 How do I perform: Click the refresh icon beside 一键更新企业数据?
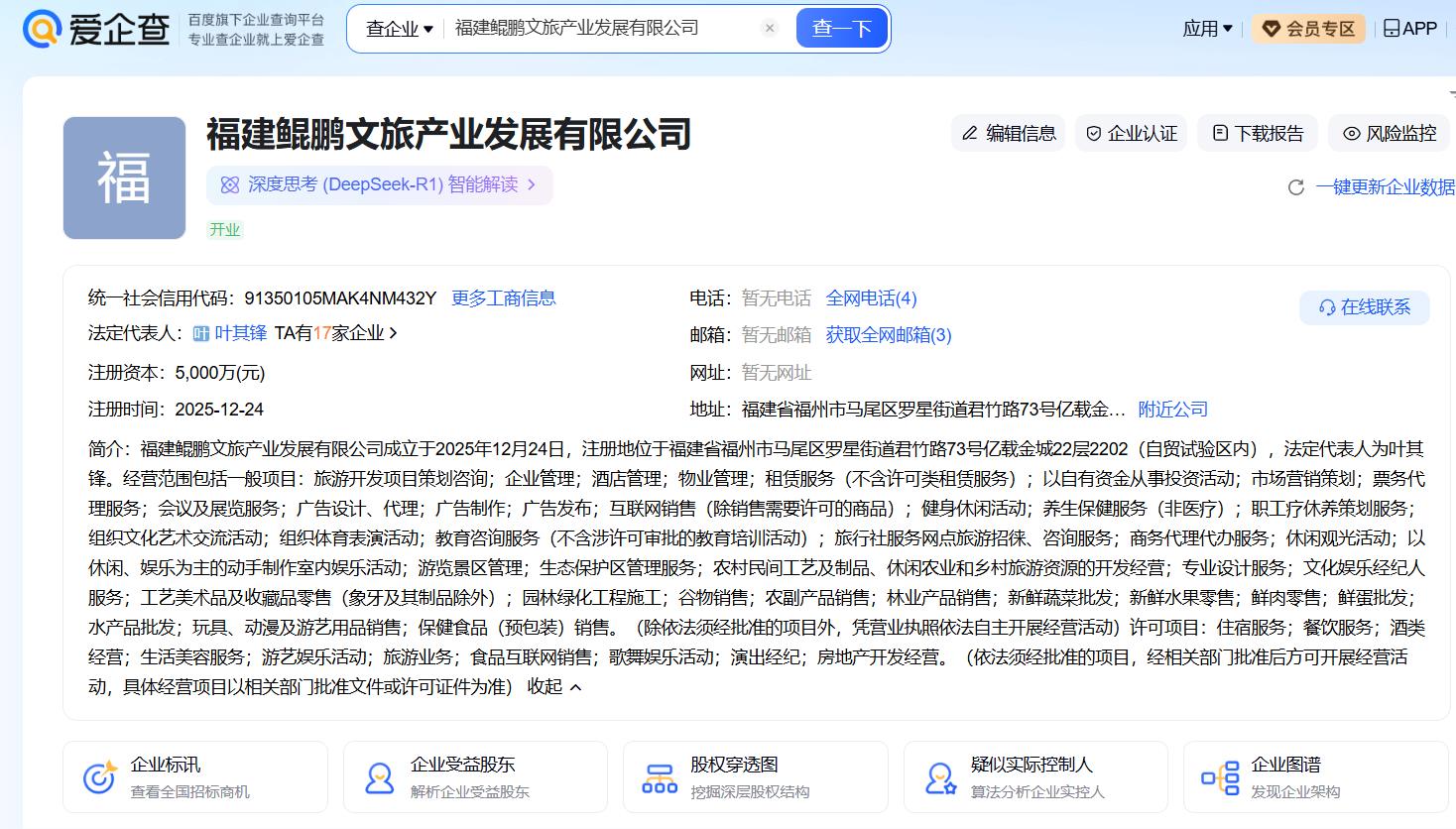1295,187
